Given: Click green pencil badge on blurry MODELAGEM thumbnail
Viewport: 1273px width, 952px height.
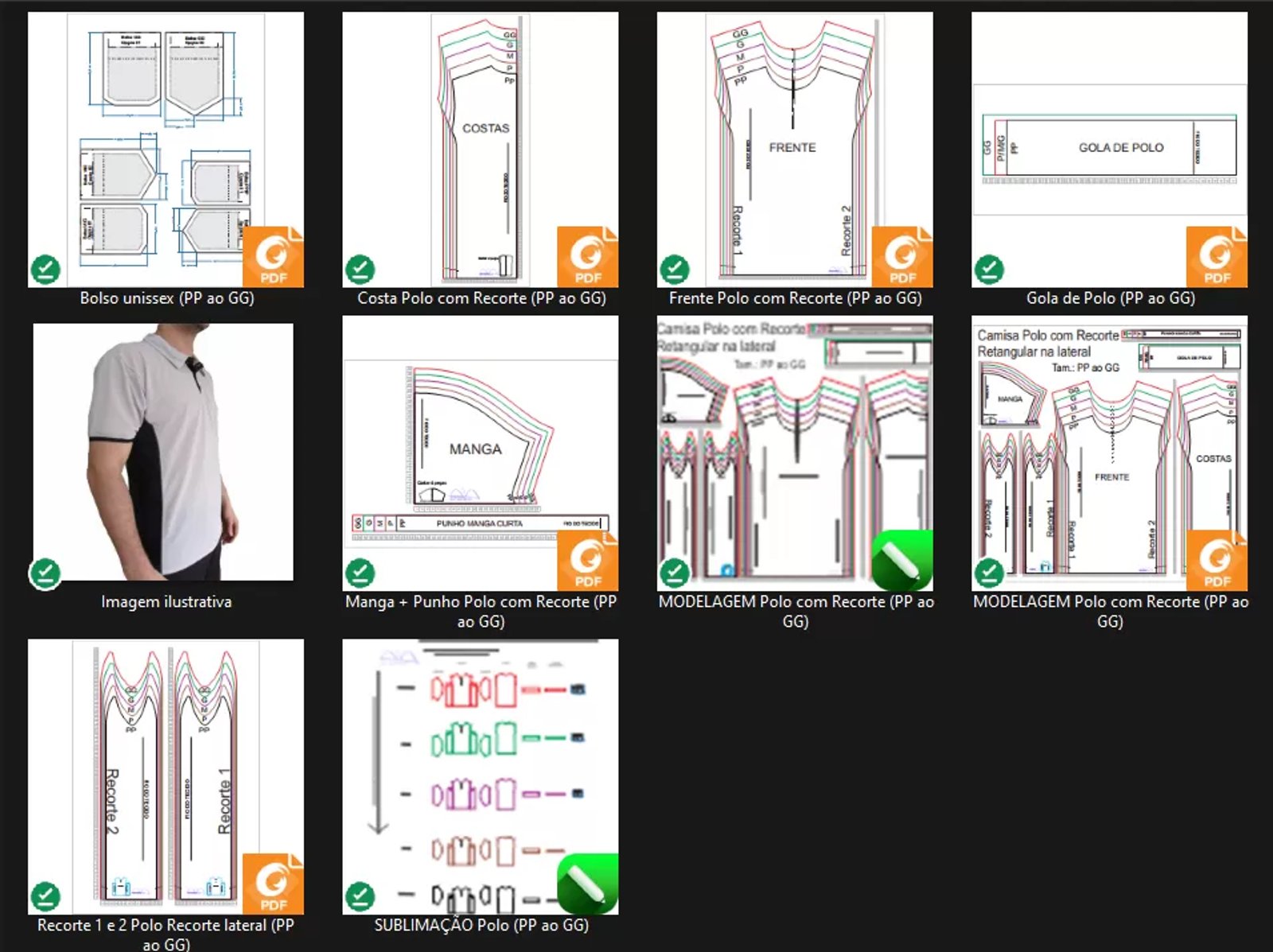Looking at the screenshot, I should [901, 560].
